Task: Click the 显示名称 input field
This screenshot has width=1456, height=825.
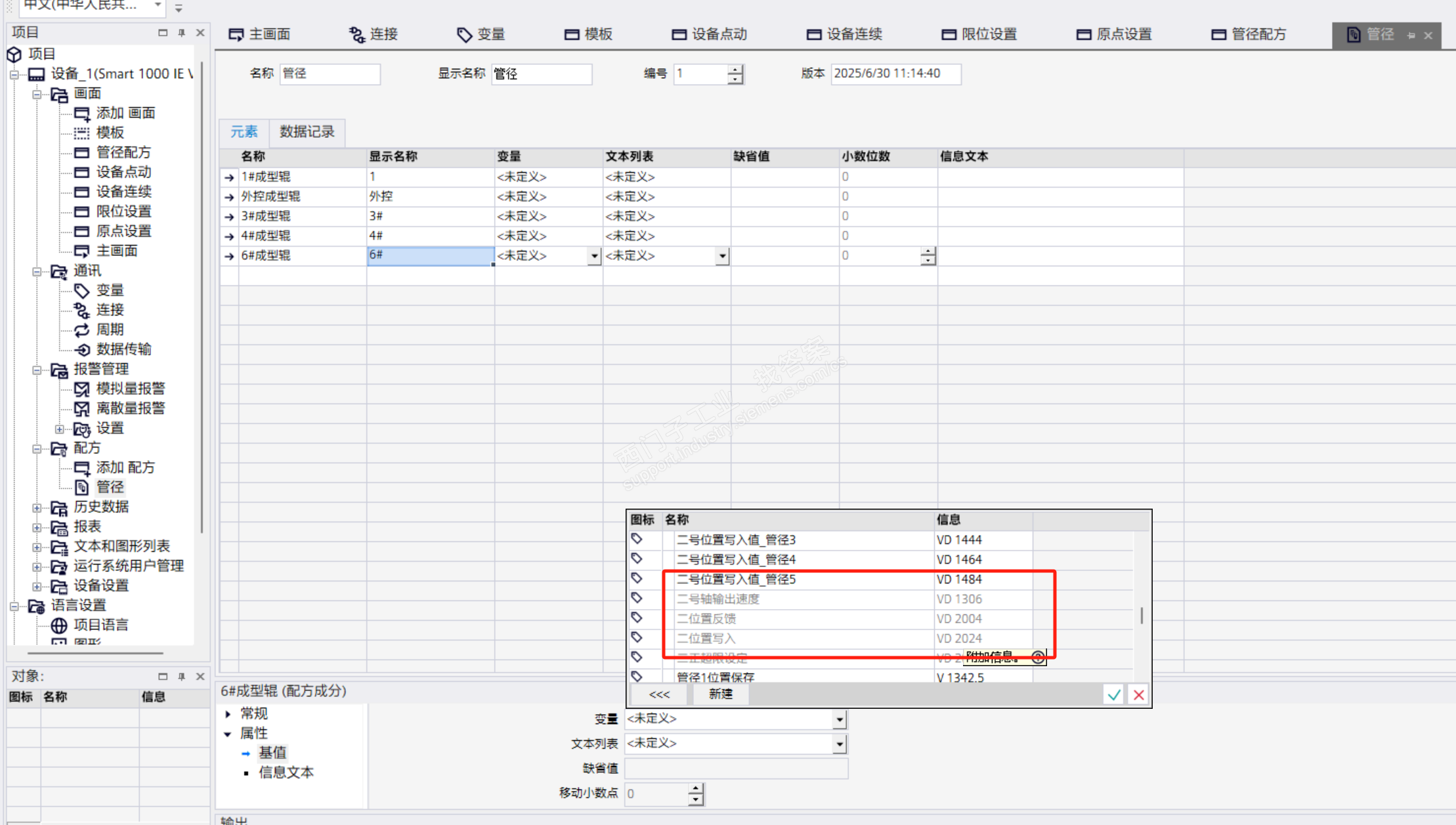Action: (x=541, y=74)
